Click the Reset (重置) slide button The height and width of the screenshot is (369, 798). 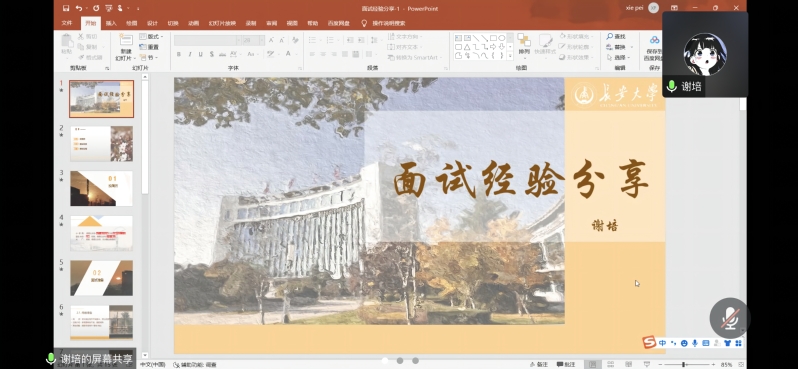coord(150,47)
